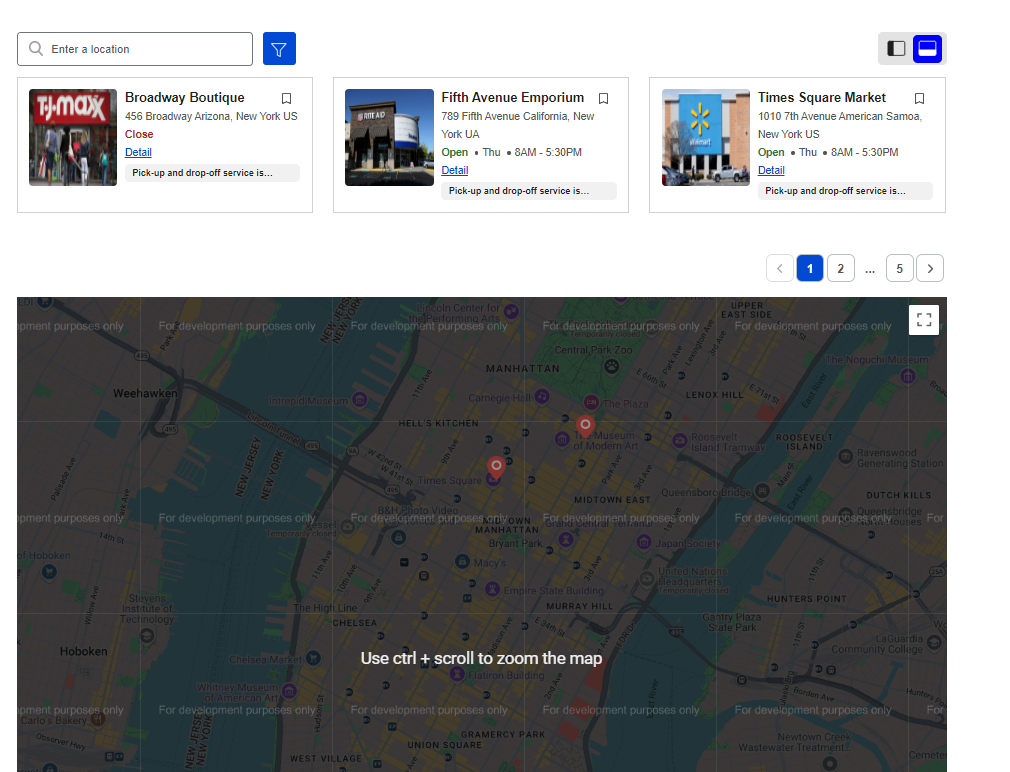This screenshot has width=1010, height=772.
Task: Click the map pin near Times Square
Action: 495,466
